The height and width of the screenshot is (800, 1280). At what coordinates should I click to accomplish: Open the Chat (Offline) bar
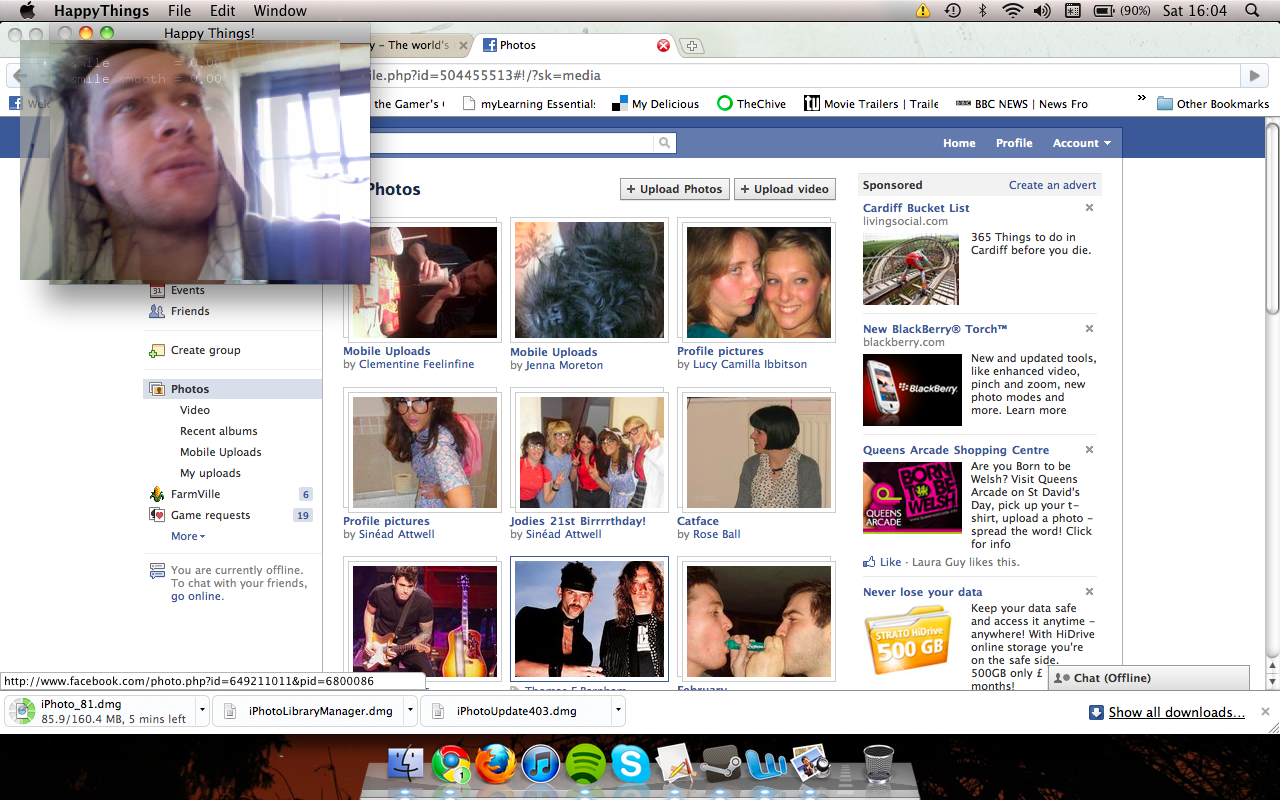1148,678
